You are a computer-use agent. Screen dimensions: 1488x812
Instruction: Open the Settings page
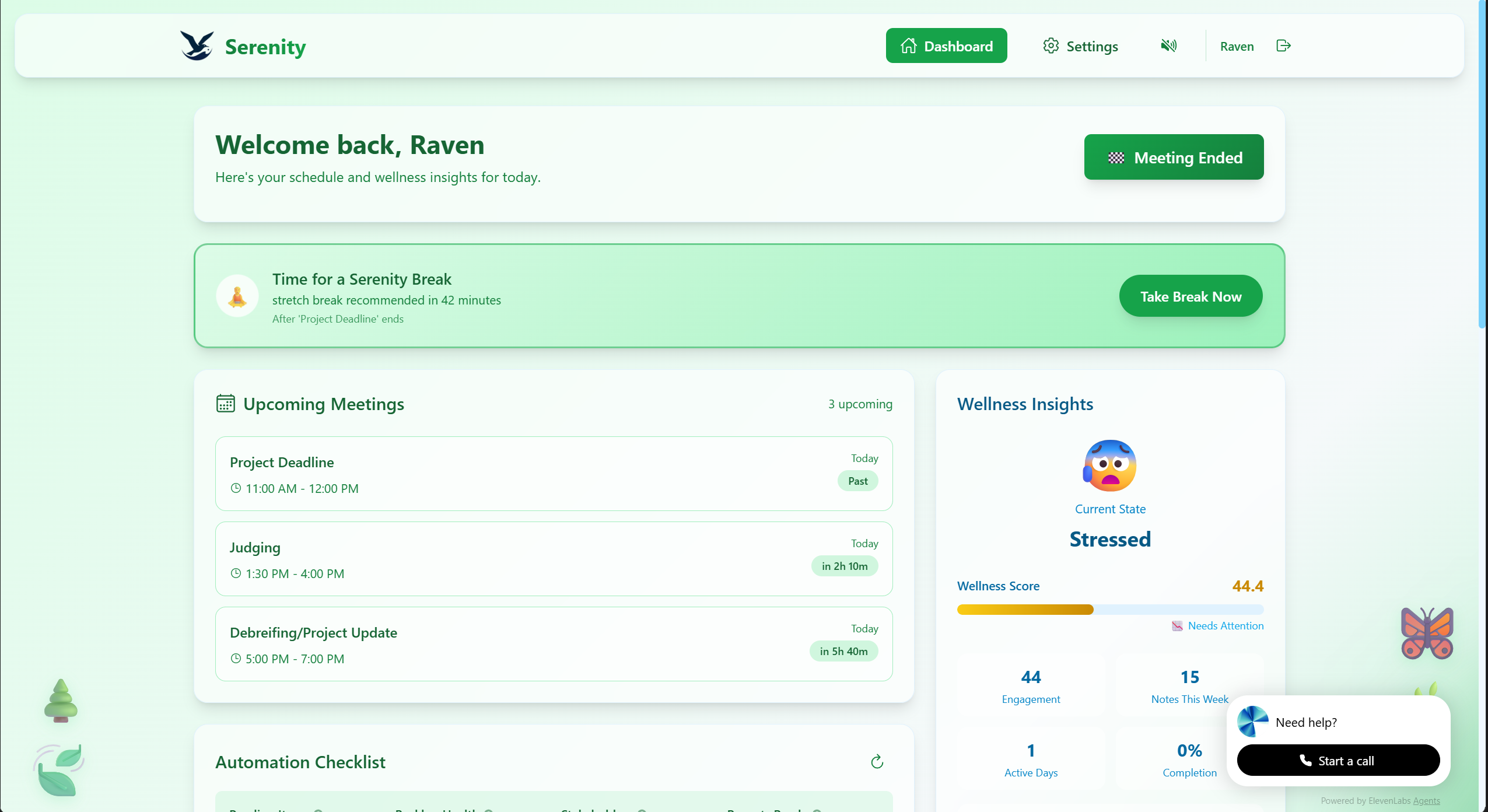1080,46
